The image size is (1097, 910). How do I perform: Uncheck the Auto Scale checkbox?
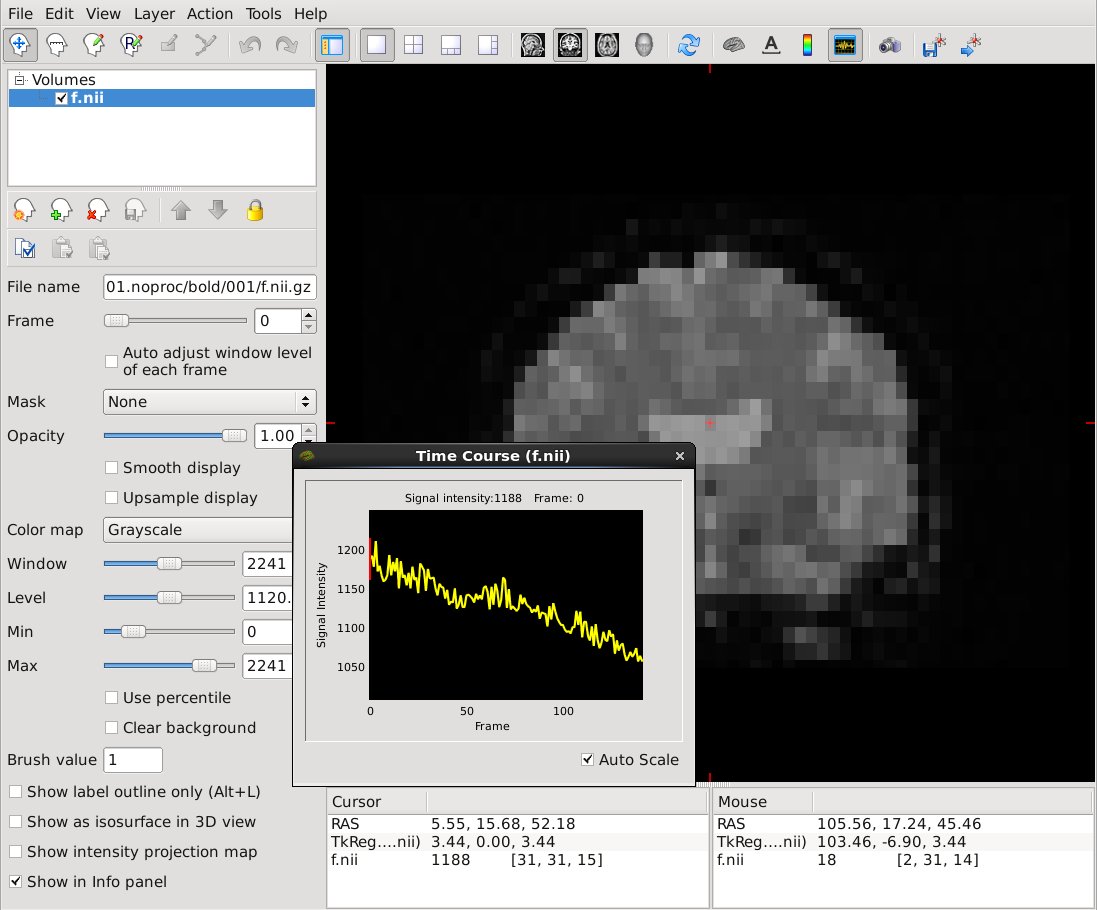[x=588, y=760]
